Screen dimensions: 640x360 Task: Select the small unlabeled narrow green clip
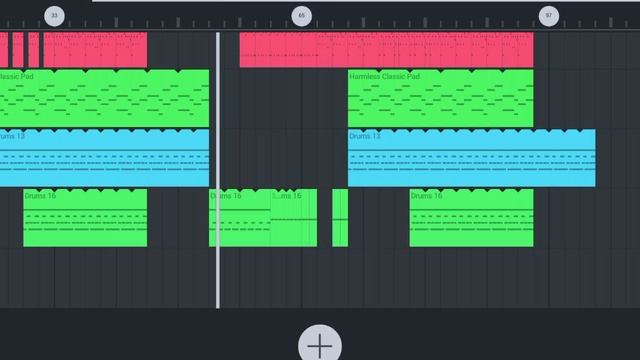point(340,218)
